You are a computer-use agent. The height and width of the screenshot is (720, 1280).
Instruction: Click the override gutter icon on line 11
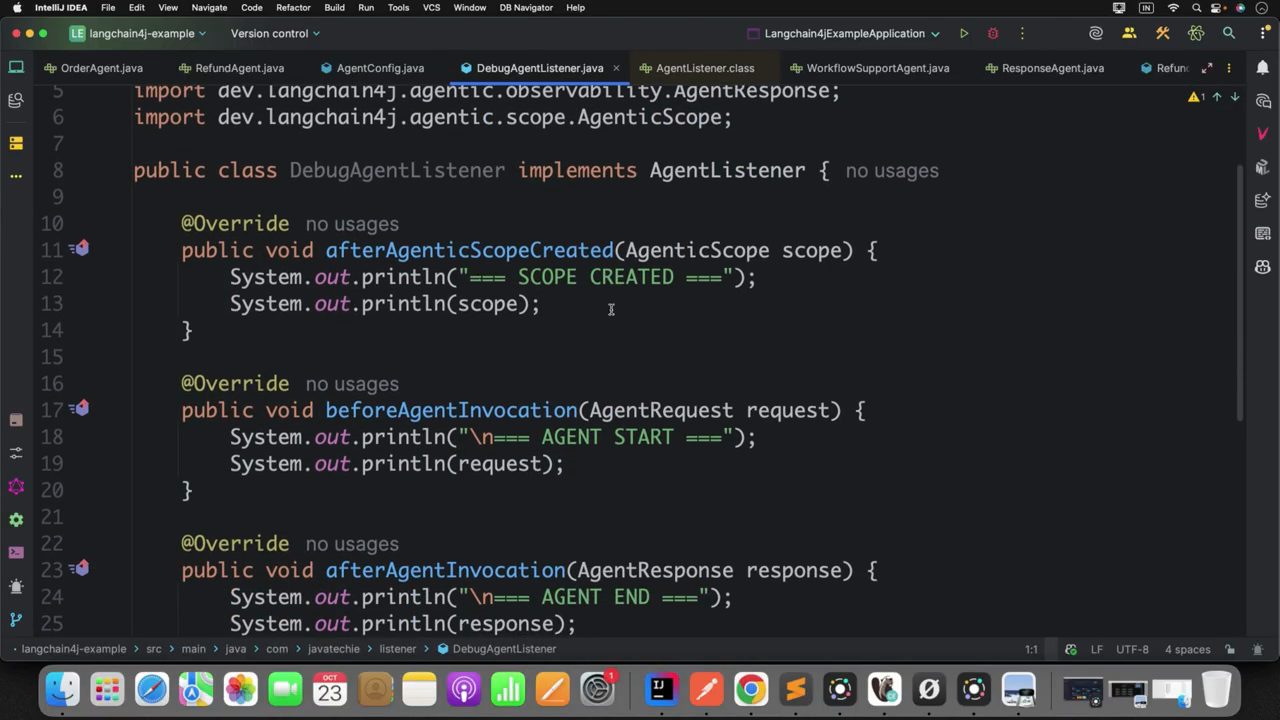click(81, 248)
